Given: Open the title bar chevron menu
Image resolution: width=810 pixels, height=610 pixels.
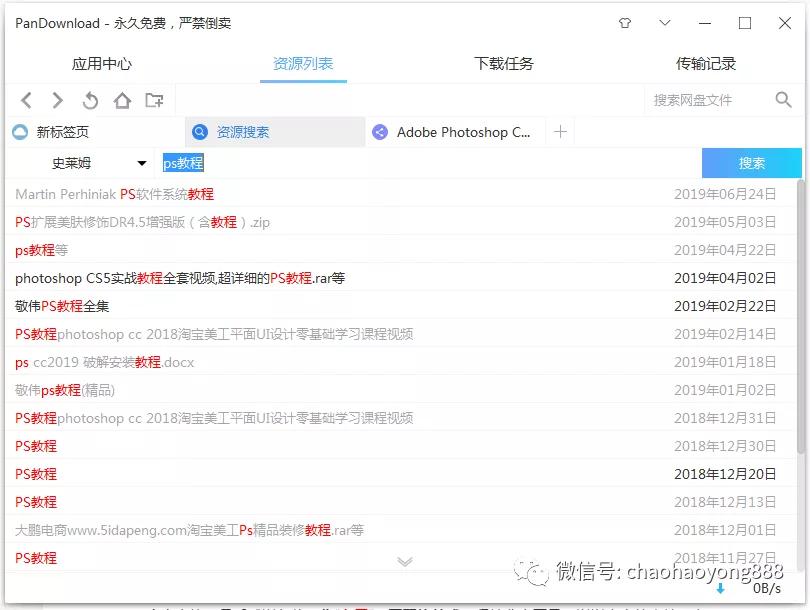Looking at the screenshot, I should [664, 22].
